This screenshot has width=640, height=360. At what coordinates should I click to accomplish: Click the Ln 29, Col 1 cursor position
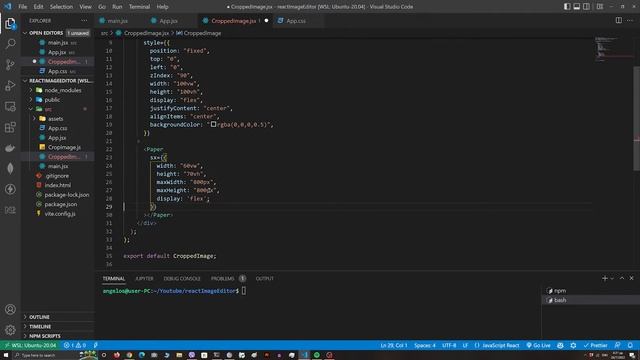click(393, 345)
